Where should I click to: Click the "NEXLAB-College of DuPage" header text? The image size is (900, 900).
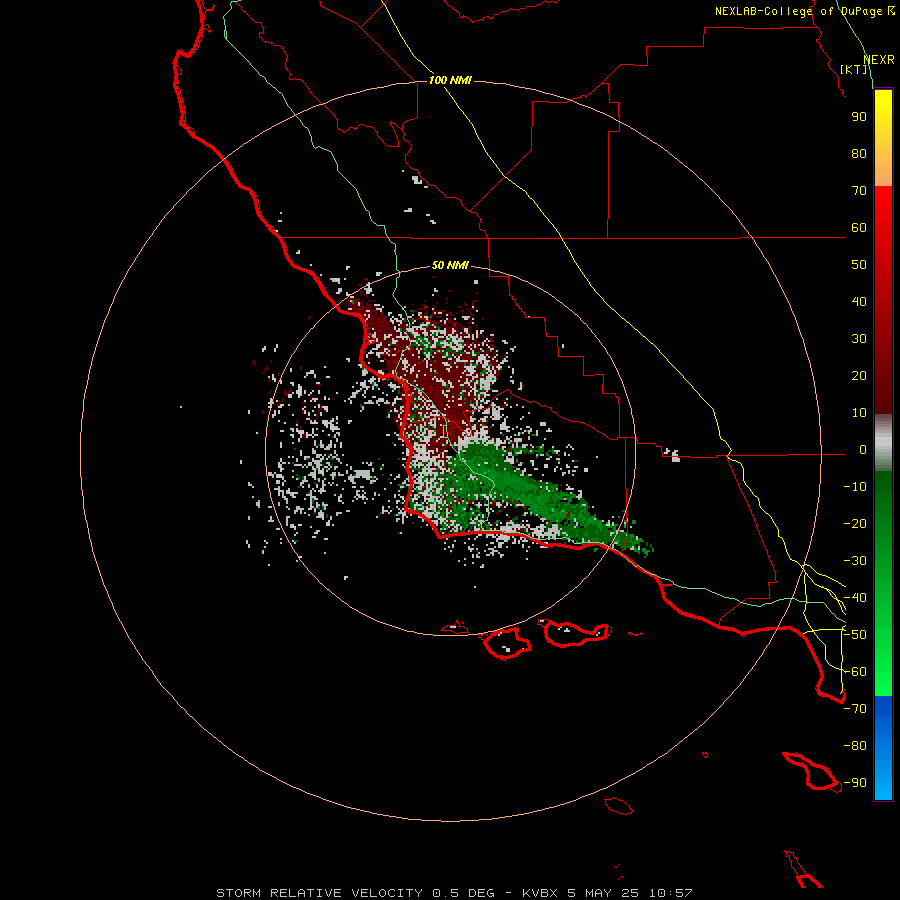798,11
